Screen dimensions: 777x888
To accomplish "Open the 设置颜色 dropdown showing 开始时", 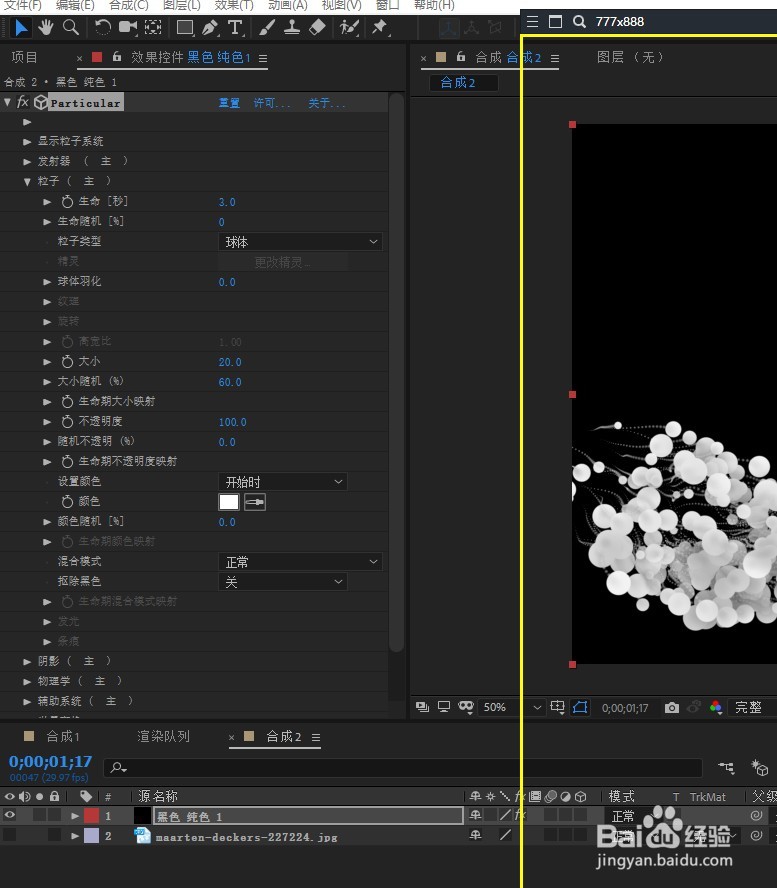I will pos(283,482).
